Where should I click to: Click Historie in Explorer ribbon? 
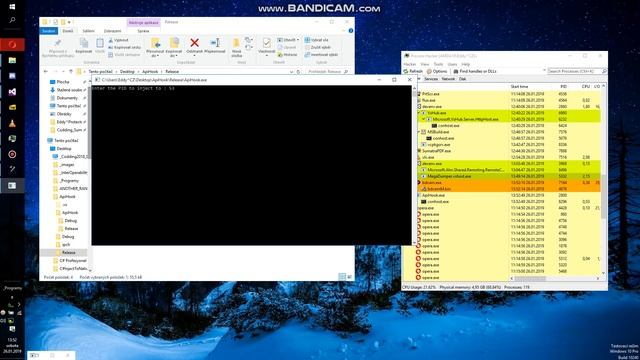[x=288, y=55]
